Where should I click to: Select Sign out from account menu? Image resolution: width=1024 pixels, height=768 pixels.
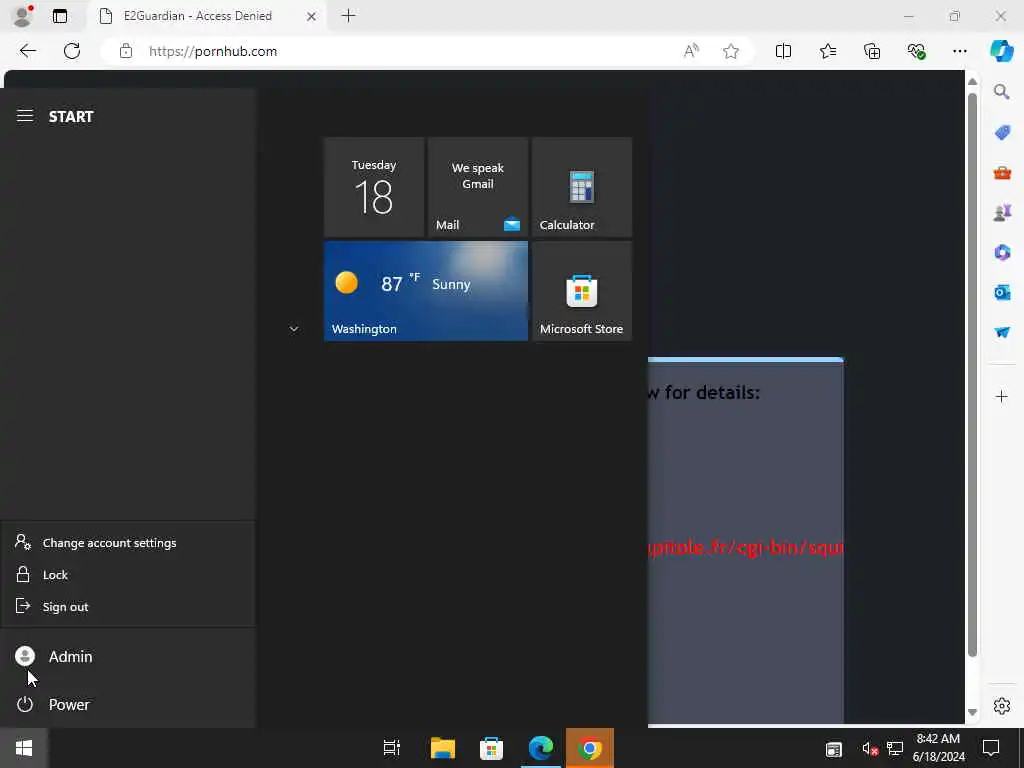[128, 607]
